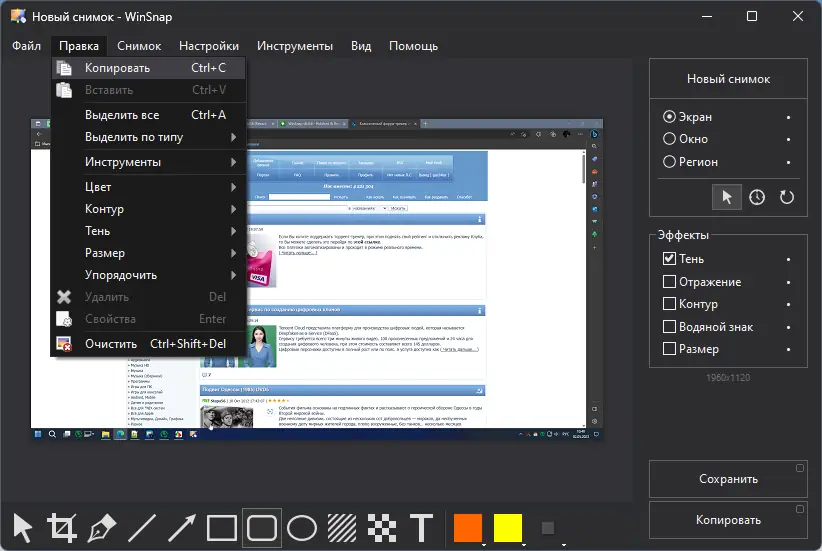The height and width of the screenshot is (551, 822).
Task: Open the Настройки menu
Action: [209, 46]
